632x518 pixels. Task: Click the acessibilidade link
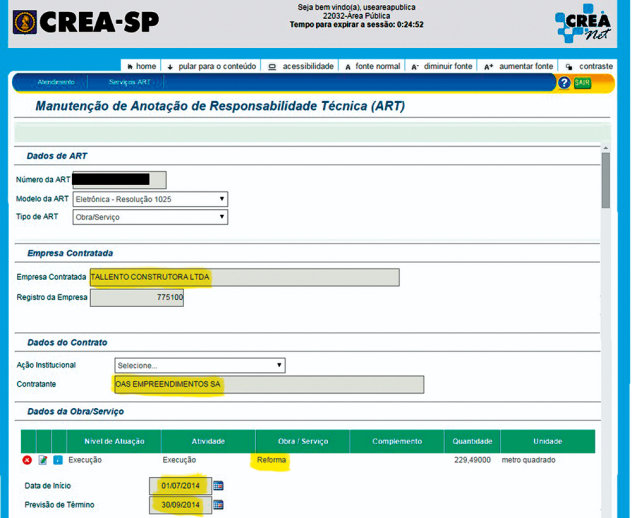301,66
